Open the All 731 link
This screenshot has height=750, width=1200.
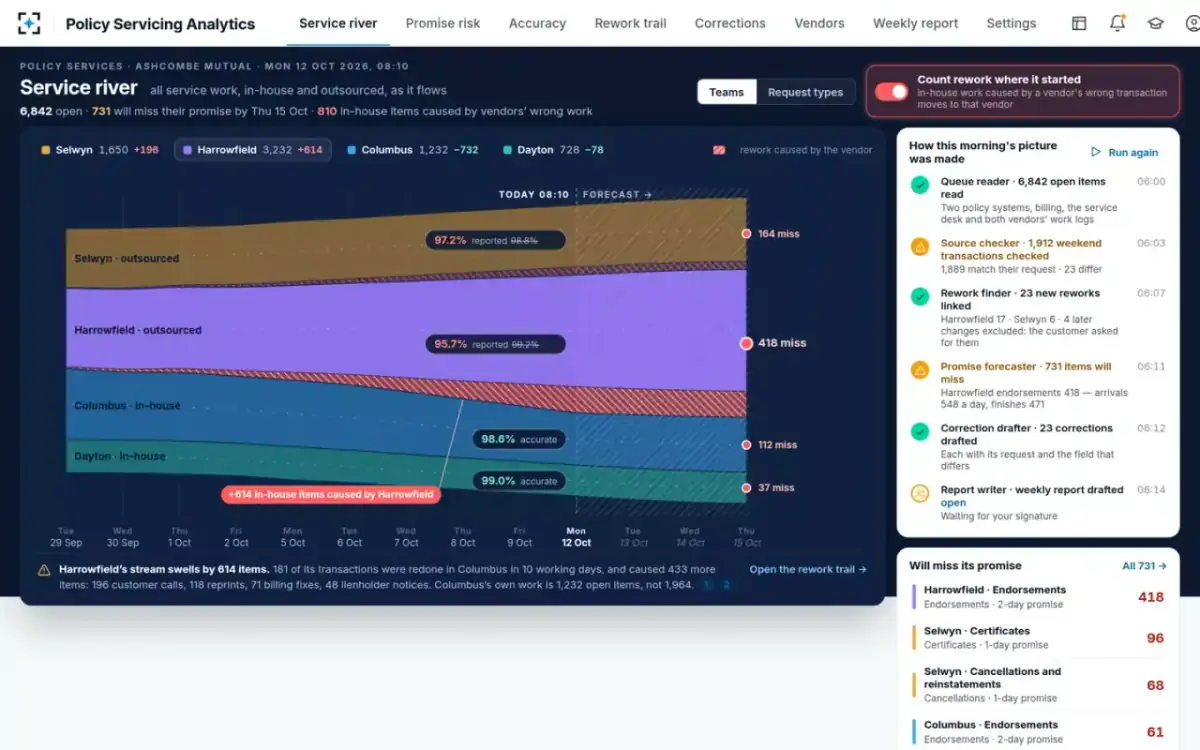click(1143, 566)
